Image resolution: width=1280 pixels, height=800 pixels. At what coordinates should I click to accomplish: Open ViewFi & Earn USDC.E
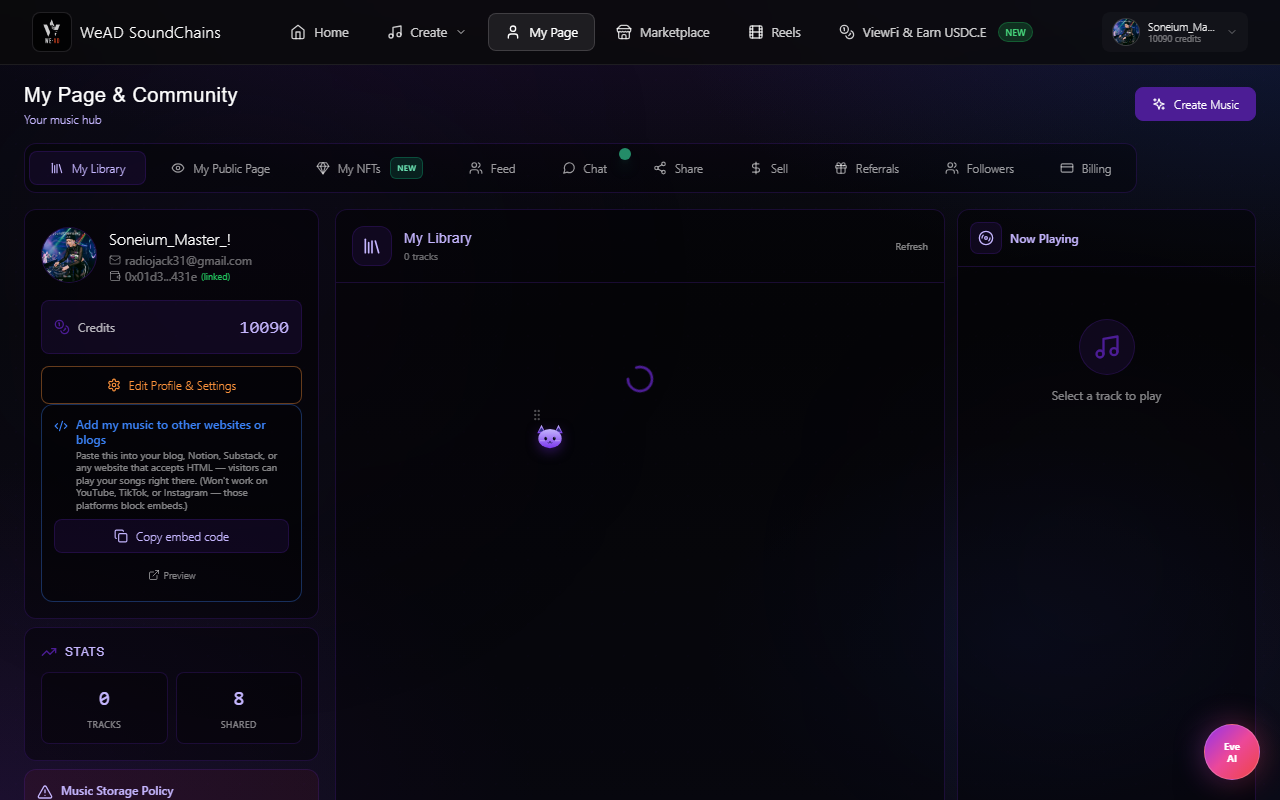tap(935, 32)
